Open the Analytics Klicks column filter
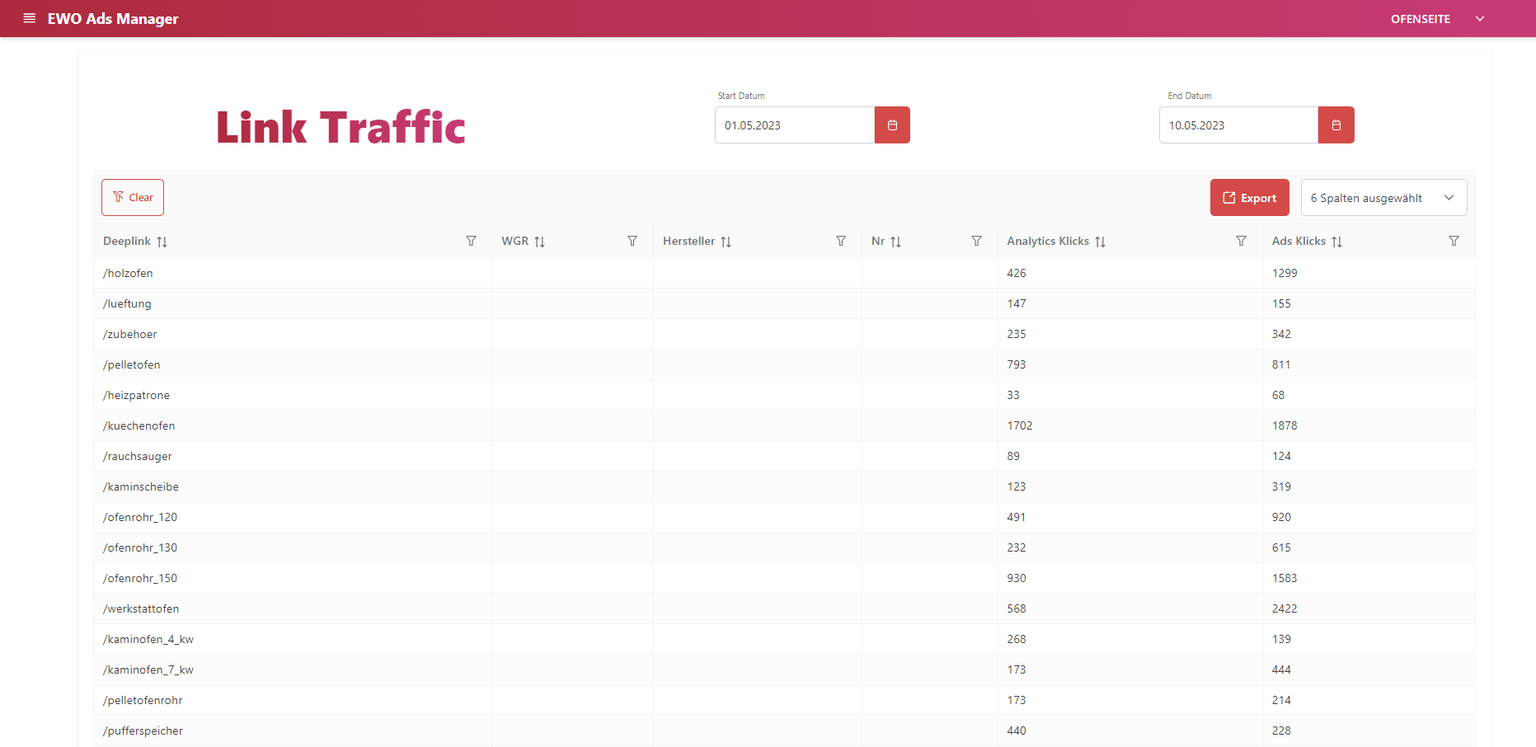 (1241, 241)
